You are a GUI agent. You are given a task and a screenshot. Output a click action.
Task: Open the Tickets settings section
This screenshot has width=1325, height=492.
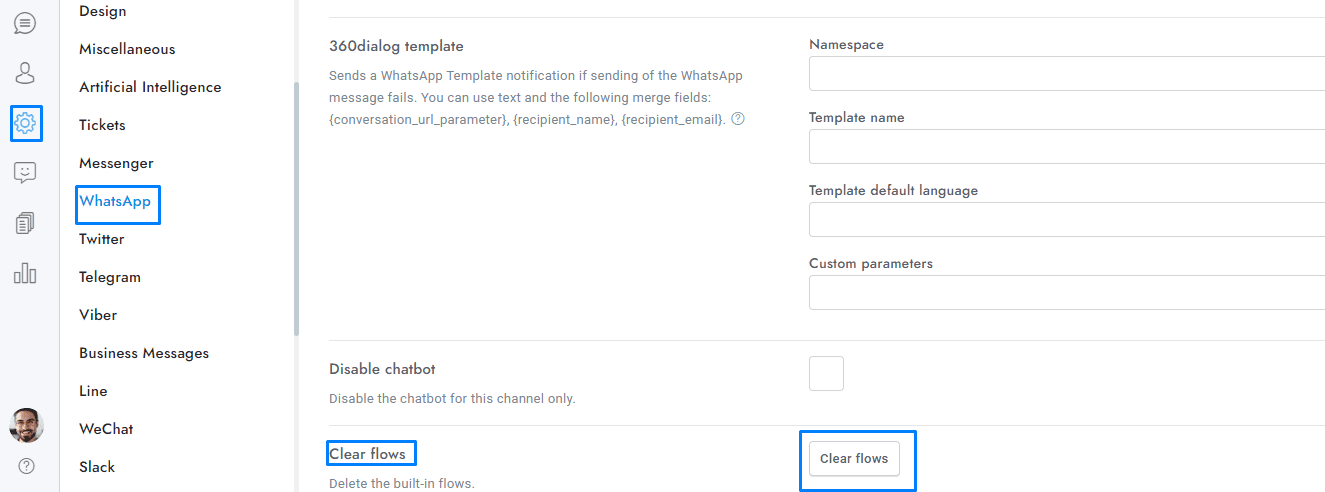coord(102,125)
